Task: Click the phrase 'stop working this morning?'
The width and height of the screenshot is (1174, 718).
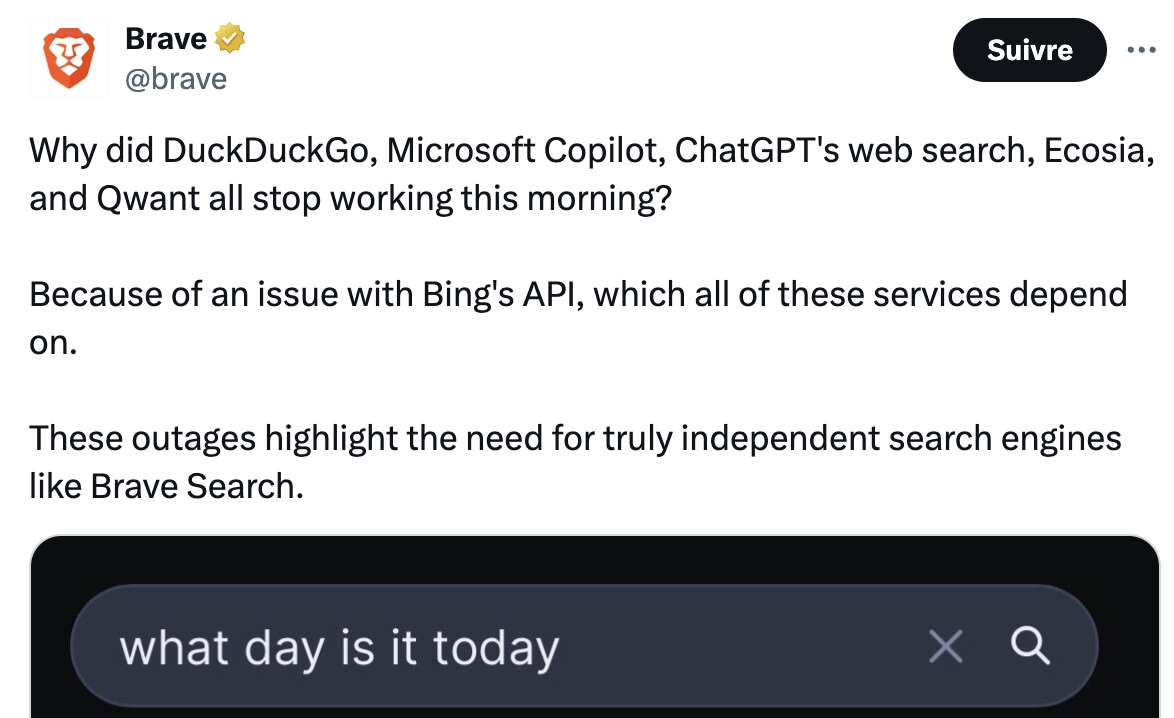Action: [462, 199]
